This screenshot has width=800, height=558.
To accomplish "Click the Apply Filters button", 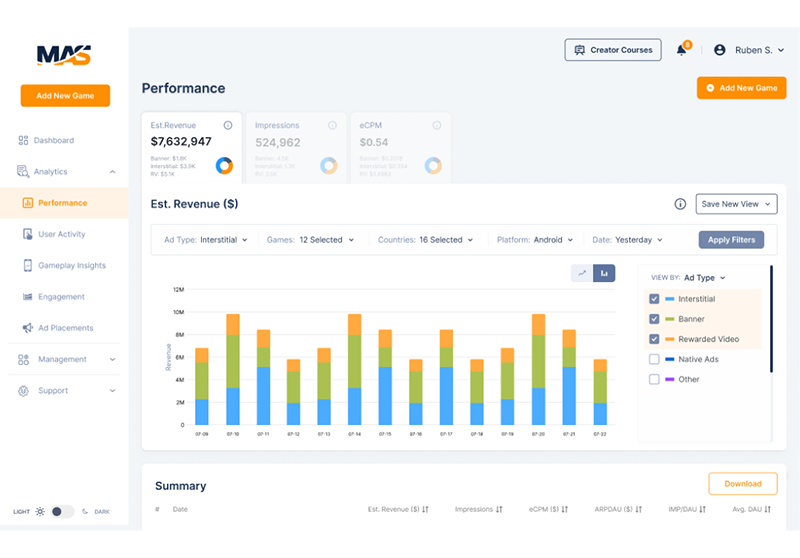I will (x=731, y=240).
